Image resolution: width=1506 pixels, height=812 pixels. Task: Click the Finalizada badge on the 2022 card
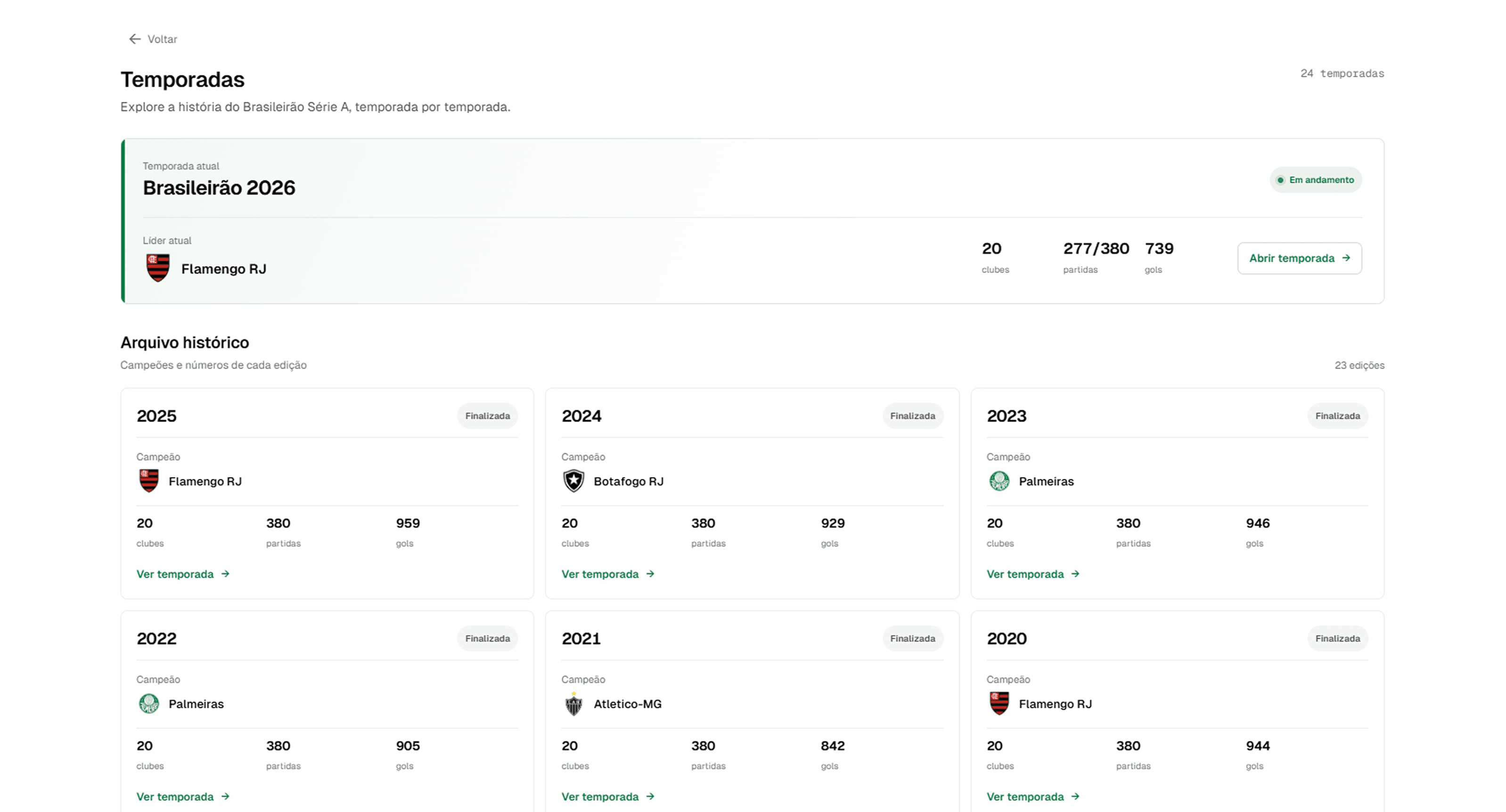[488, 639]
